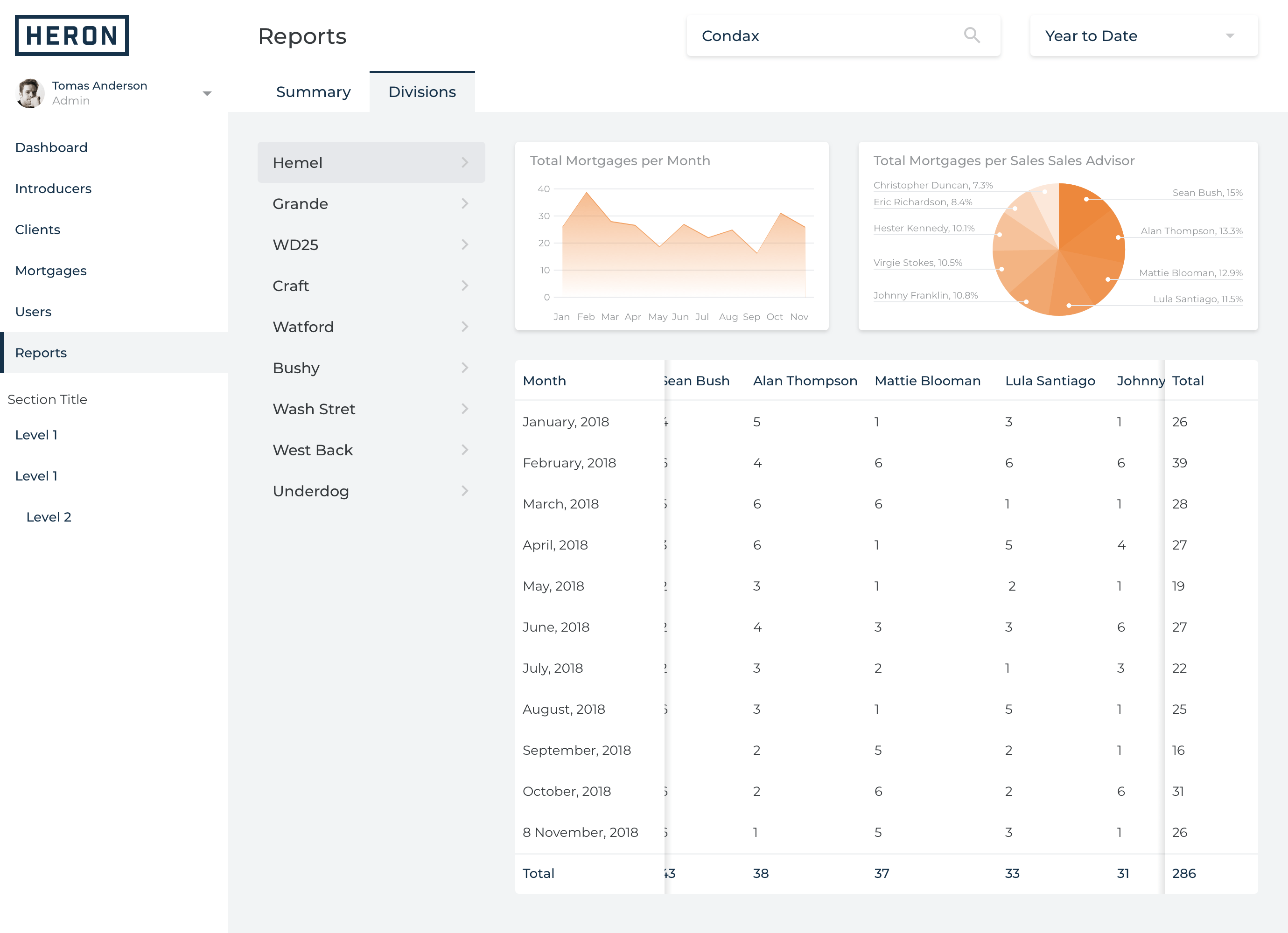This screenshot has width=1288, height=933.
Task: Click February's total value 39
Action: point(1180,463)
